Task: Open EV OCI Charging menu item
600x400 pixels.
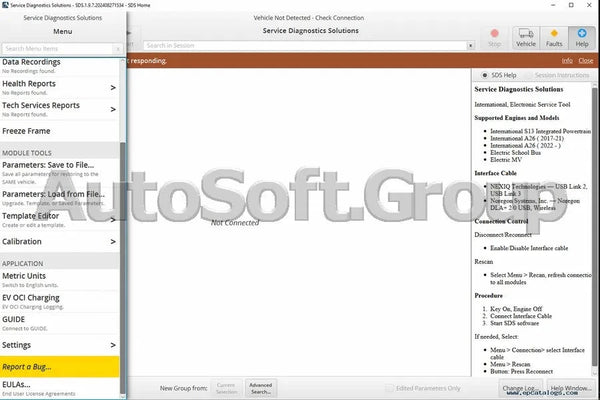Action: click(60, 302)
